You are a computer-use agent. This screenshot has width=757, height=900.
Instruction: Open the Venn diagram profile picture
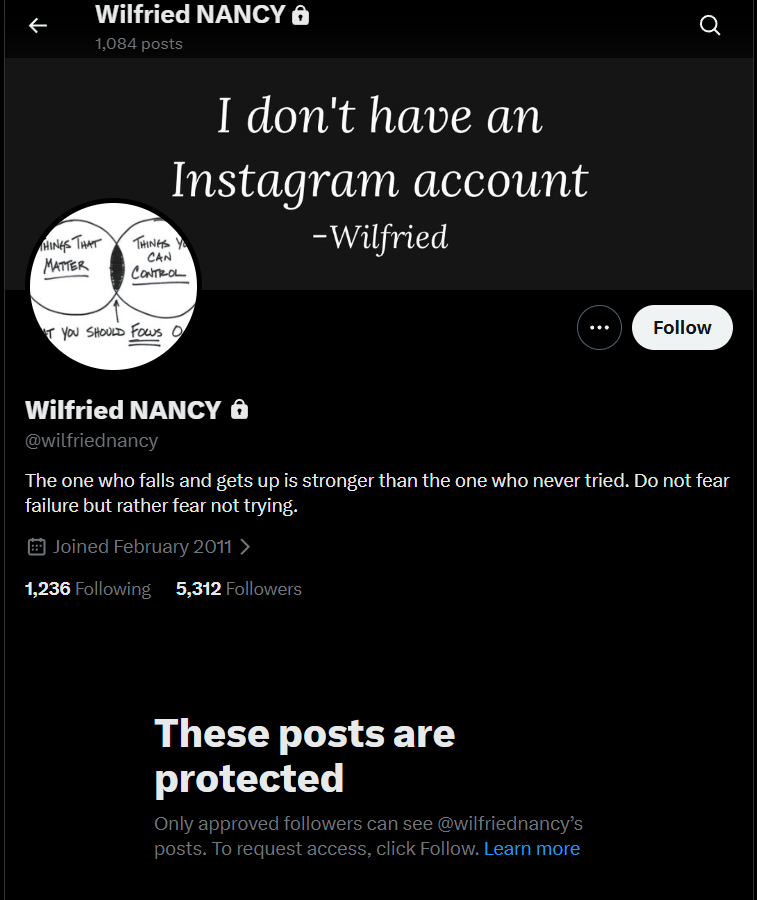point(113,285)
